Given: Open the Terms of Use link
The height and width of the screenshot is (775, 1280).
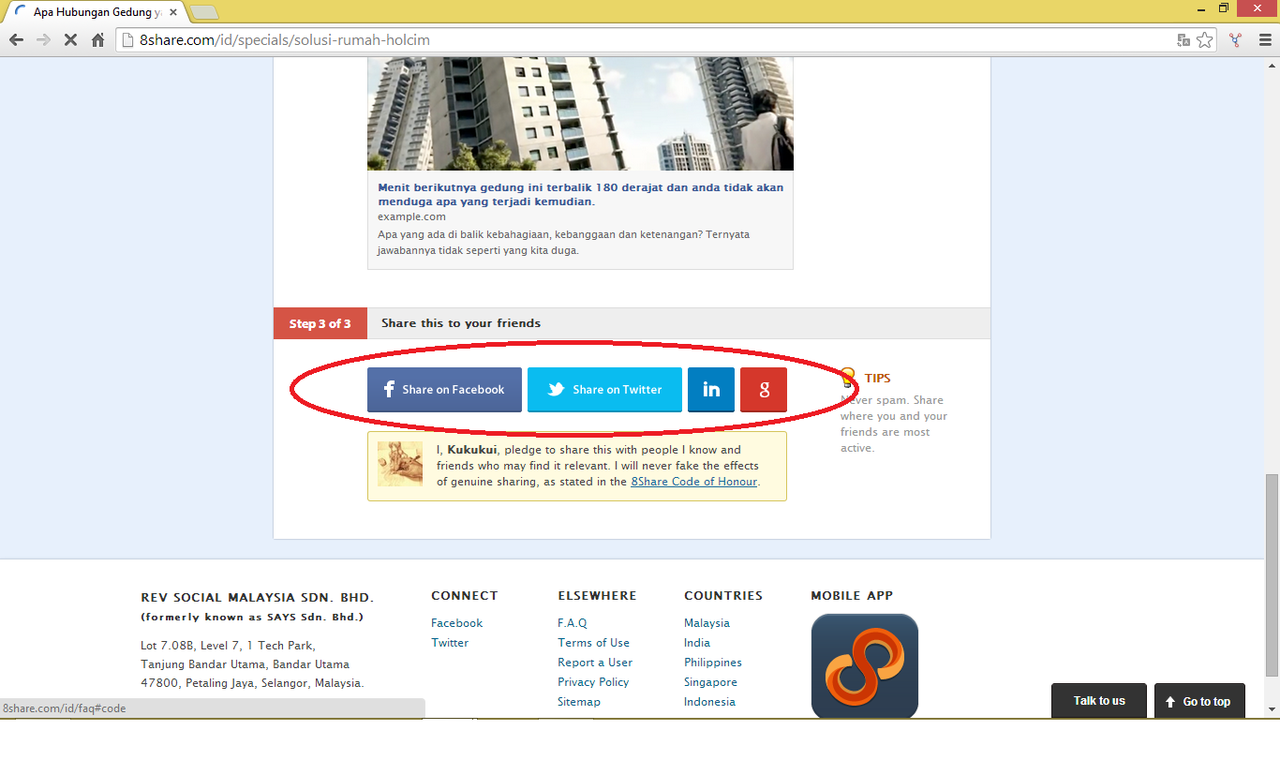Looking at the screenshot, I should [594, 643].
